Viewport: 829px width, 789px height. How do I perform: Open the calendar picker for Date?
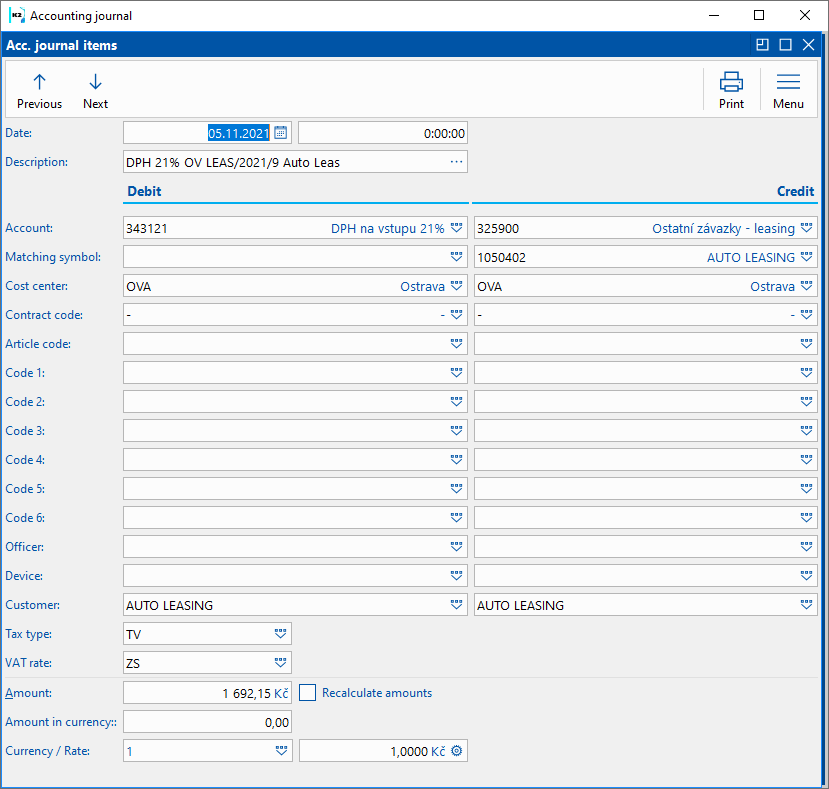pos(281,133)
